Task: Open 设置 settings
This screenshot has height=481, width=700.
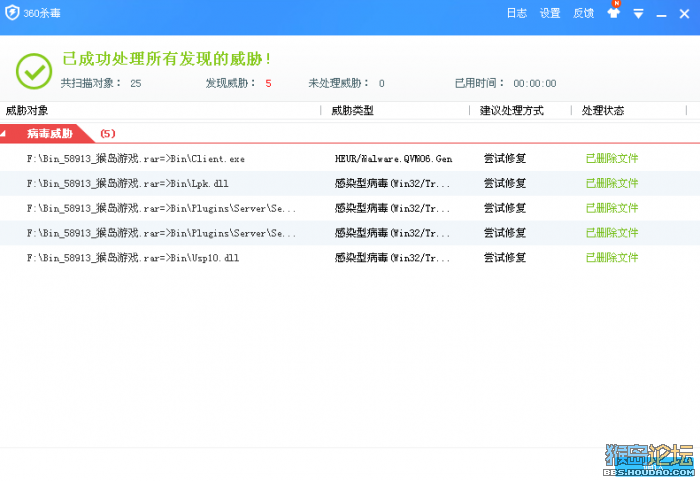Action: (550, 13)
